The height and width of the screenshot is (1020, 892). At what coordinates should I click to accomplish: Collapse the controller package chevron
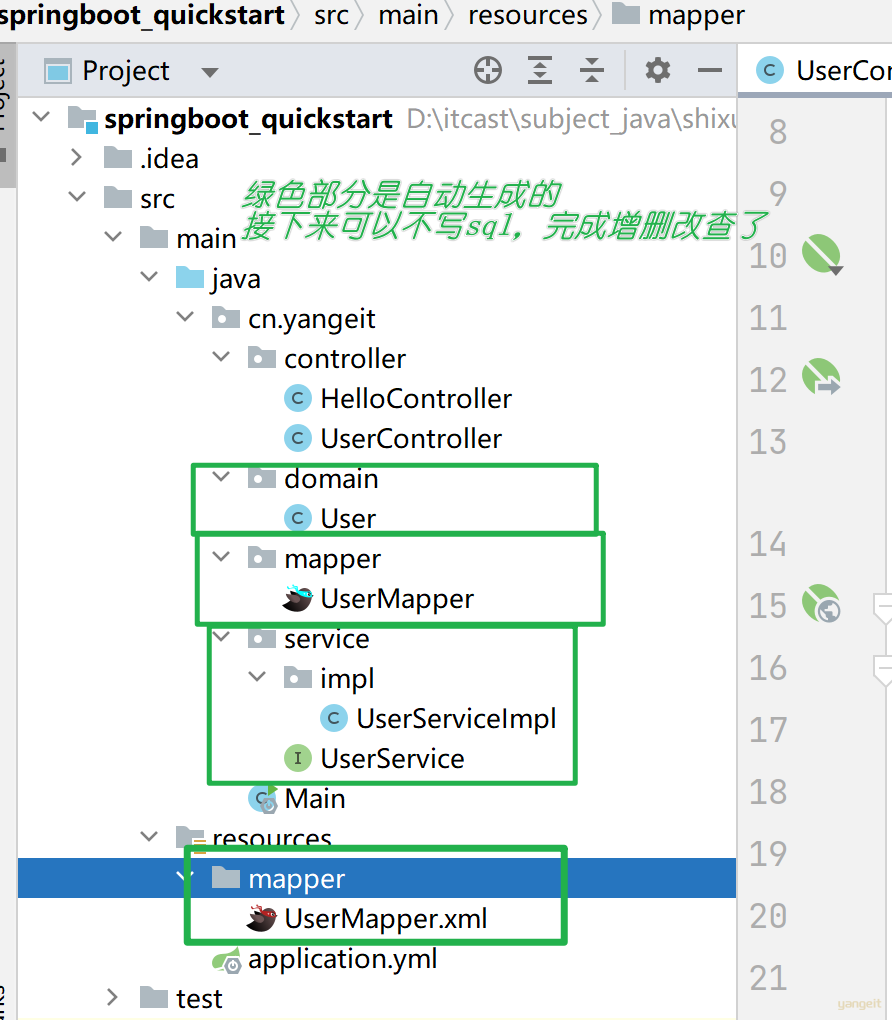[x=222, y=357]
